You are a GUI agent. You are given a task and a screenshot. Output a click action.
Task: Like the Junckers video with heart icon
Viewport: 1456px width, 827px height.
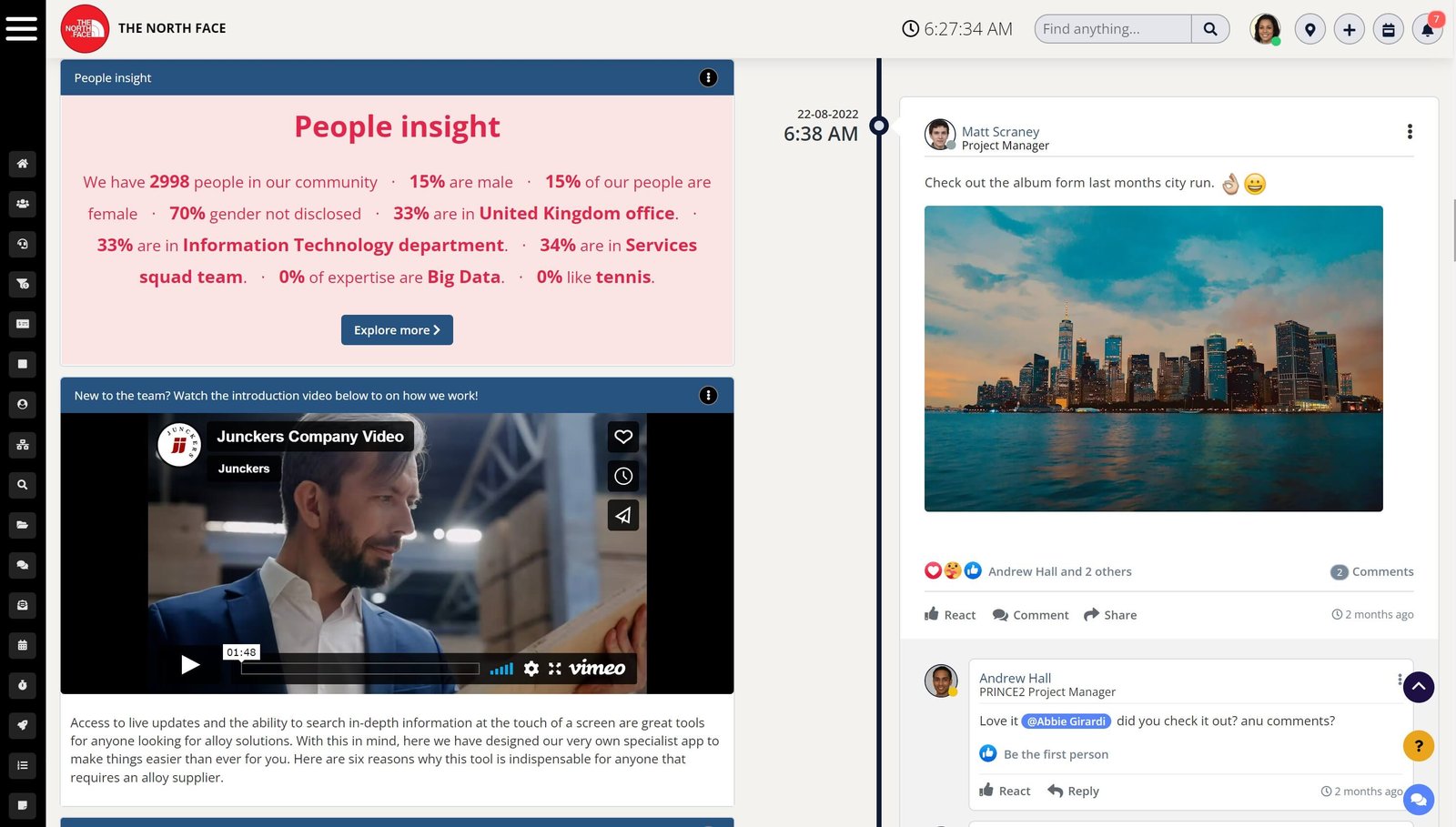(x=623, y=437)
